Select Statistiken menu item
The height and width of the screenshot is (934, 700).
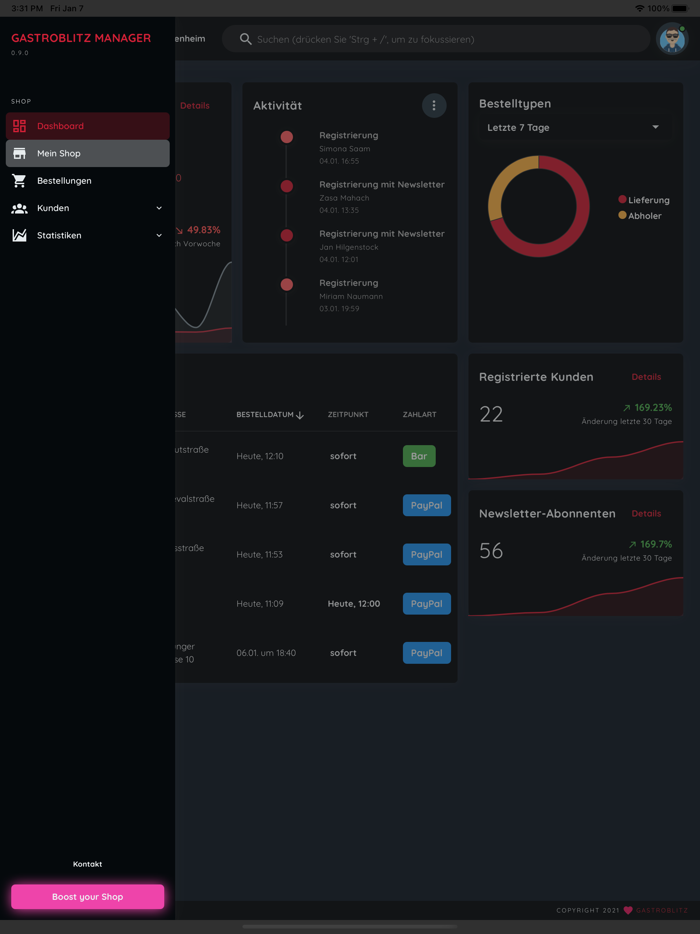(88, 236)
